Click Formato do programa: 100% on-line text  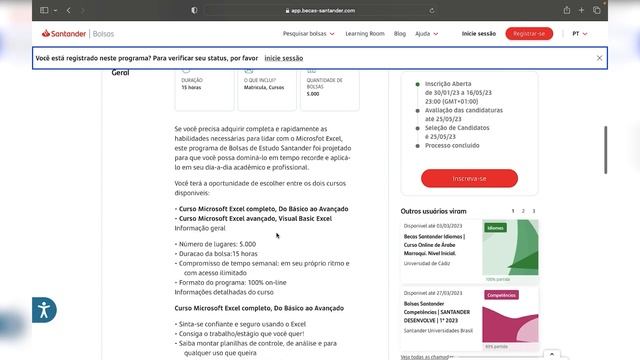coord(233,282)
